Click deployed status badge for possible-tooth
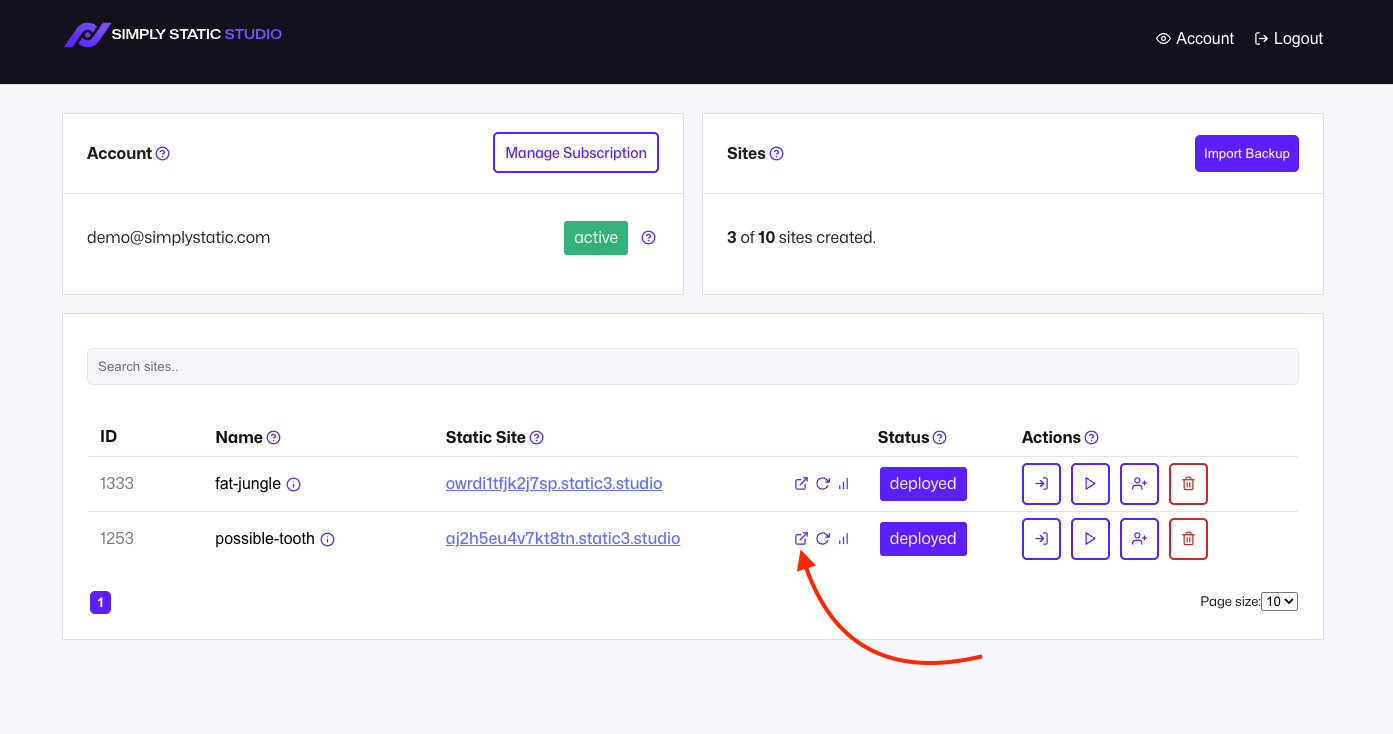1393x734 pixels. pyautogui.click(x=923, y=539)
